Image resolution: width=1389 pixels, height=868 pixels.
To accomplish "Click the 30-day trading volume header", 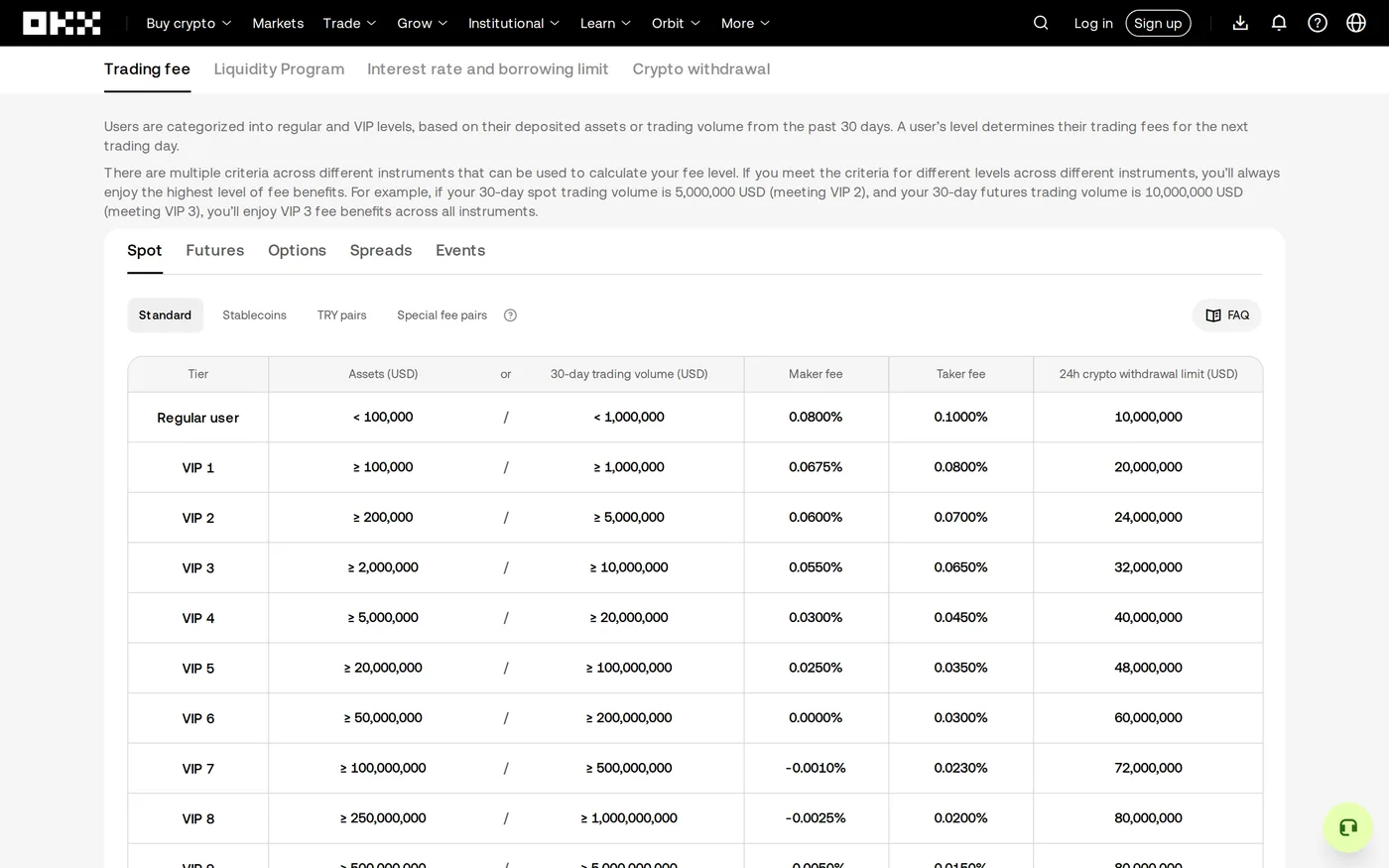I will 629,374.
